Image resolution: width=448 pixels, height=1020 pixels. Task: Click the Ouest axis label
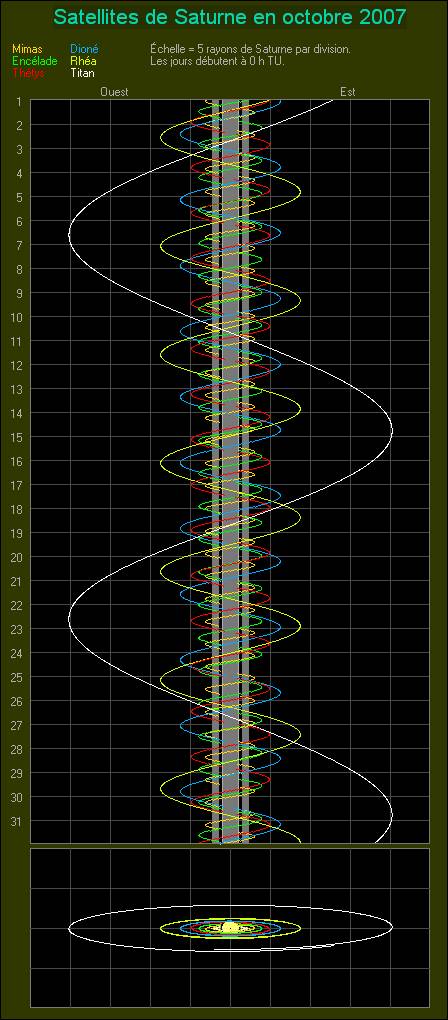pyautogui.click(x=114, y=92)
